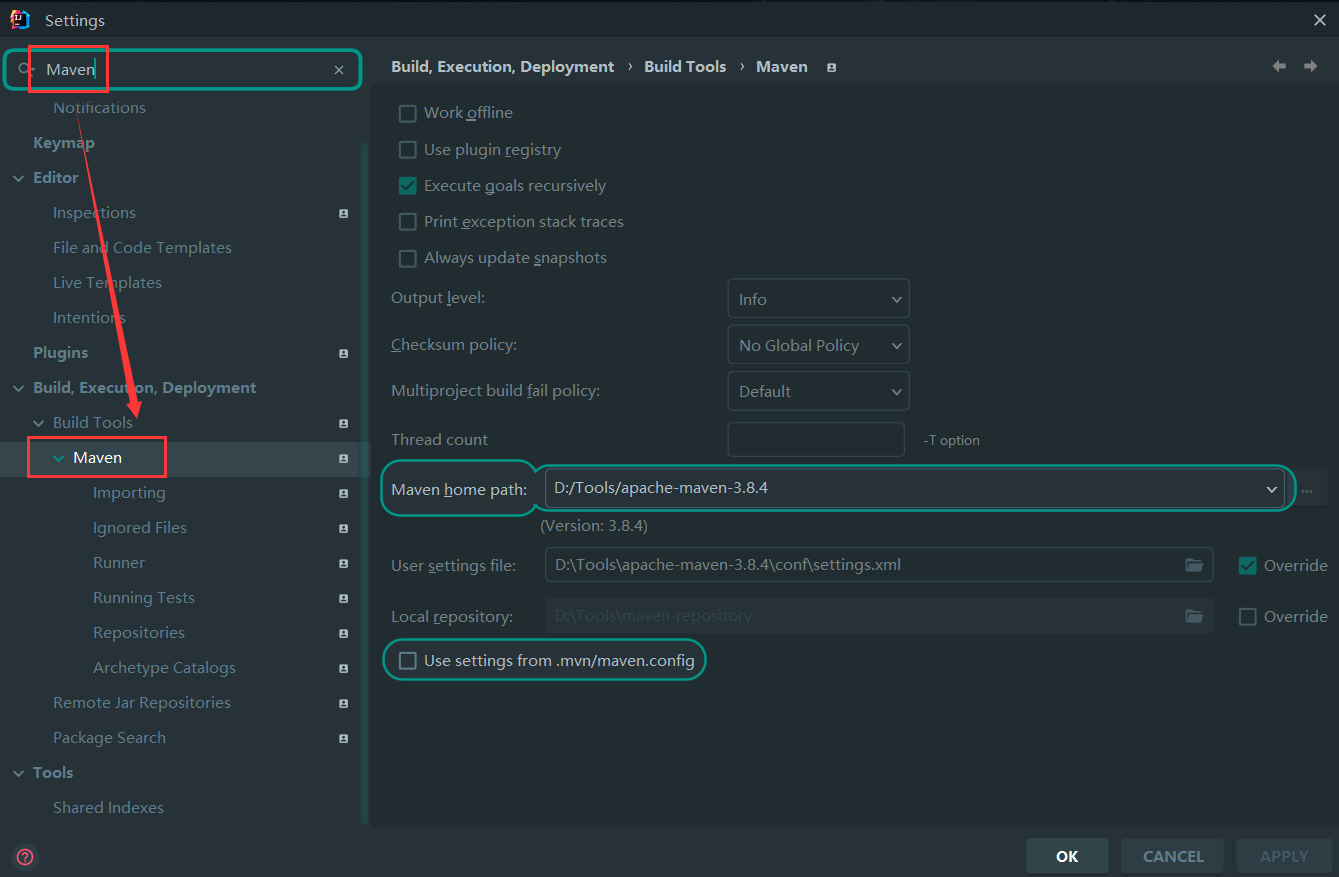
Task: Select Intentions in the settings tree
Action: click(89, 318)
